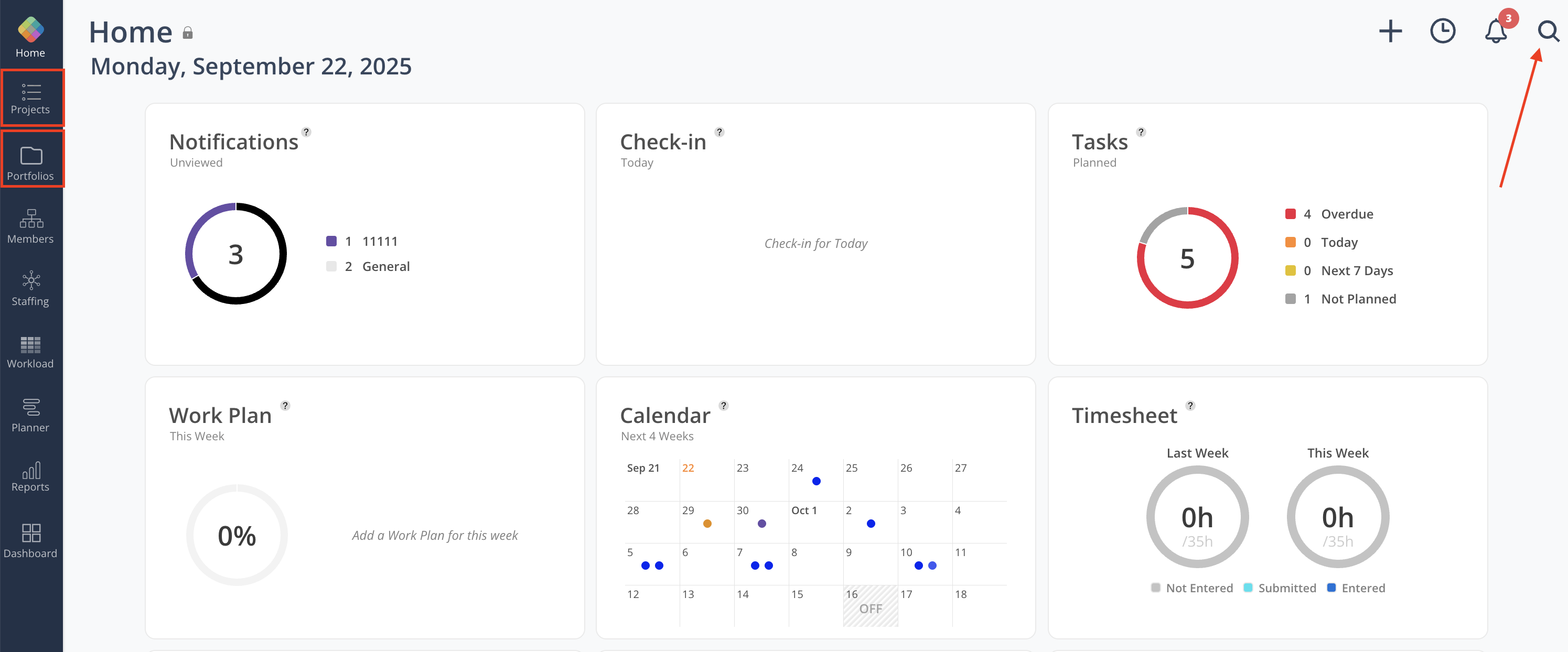The height and width of the screenshot is (652, 1568).
Task: Select the blue dot on September 24
Action: (817, 481)
